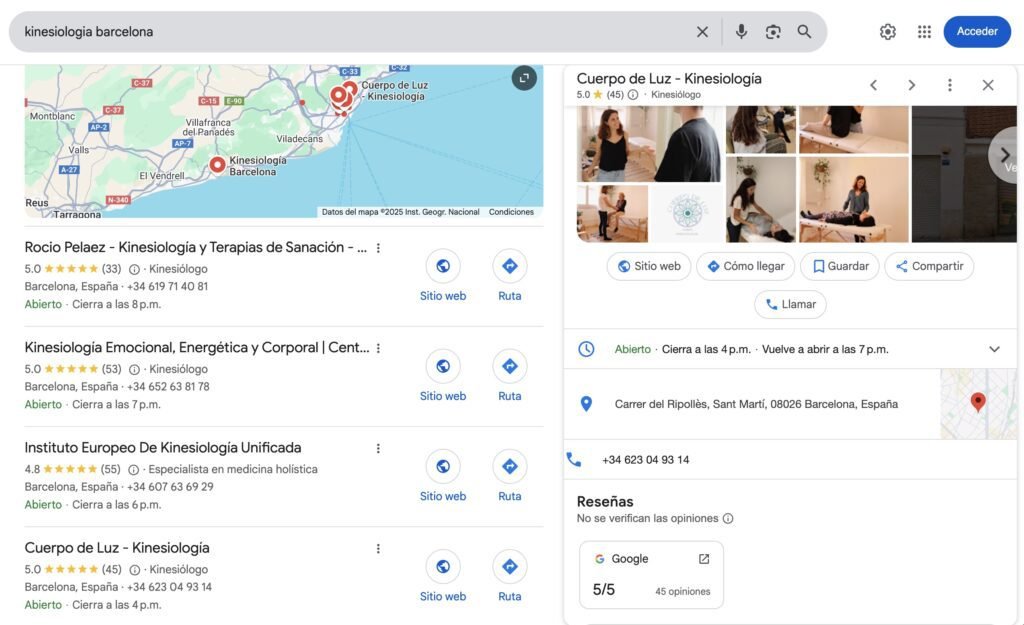Click the Acceder sign-in button
1024x625 pixels.
click(977, 32)
